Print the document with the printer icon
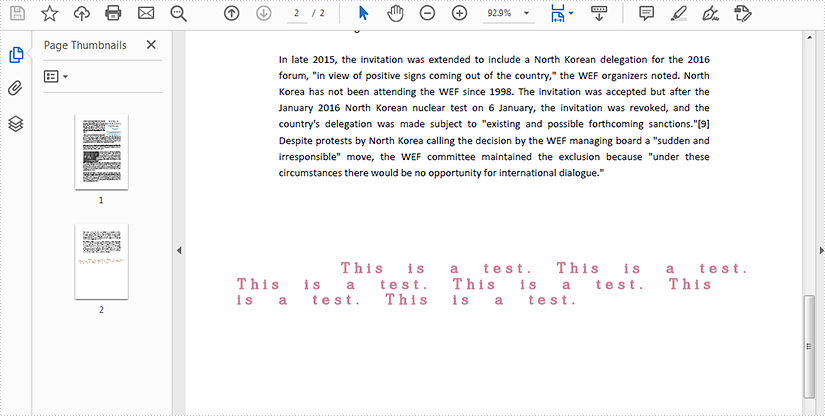The width and height of the screenshot is (825, 416). coord(113,13)
